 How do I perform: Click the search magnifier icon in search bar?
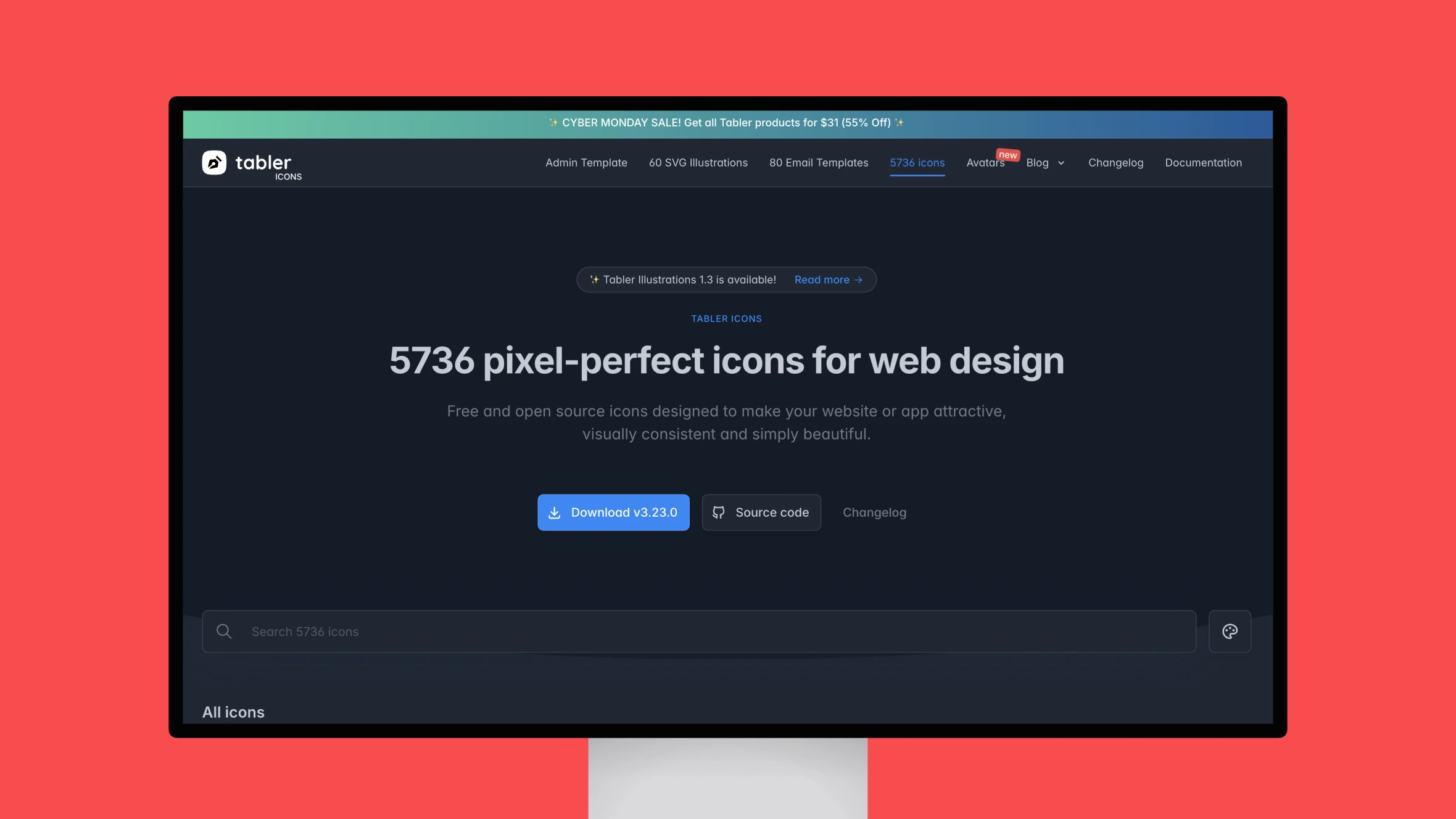[x=224, y=630]
